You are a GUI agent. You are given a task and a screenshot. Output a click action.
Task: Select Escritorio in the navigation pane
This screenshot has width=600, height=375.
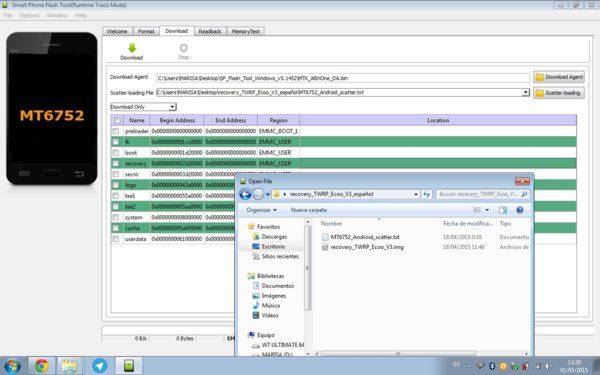(x=269, y=247)
